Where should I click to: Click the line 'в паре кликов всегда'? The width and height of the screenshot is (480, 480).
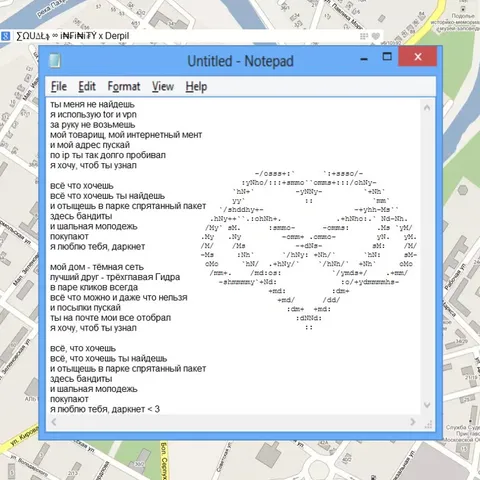click(x=94, y=287)
